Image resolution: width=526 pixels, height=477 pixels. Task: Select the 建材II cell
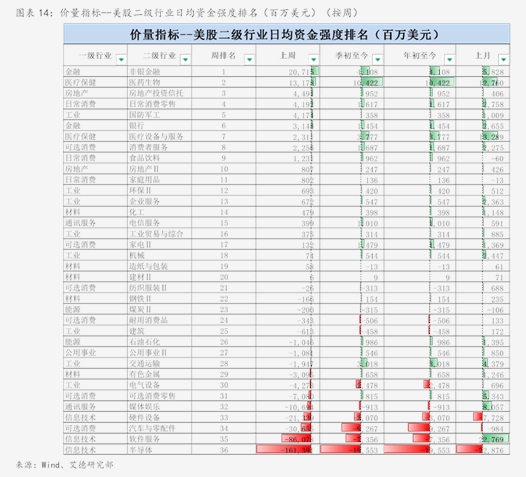pos(160,277)
